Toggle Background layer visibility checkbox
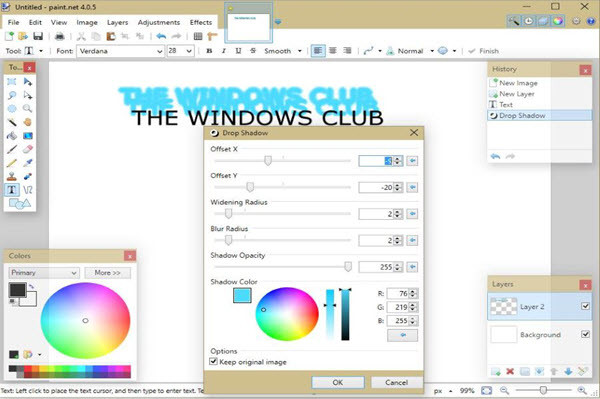This screenshot has width=600, height=399. (x=585, y=334)
